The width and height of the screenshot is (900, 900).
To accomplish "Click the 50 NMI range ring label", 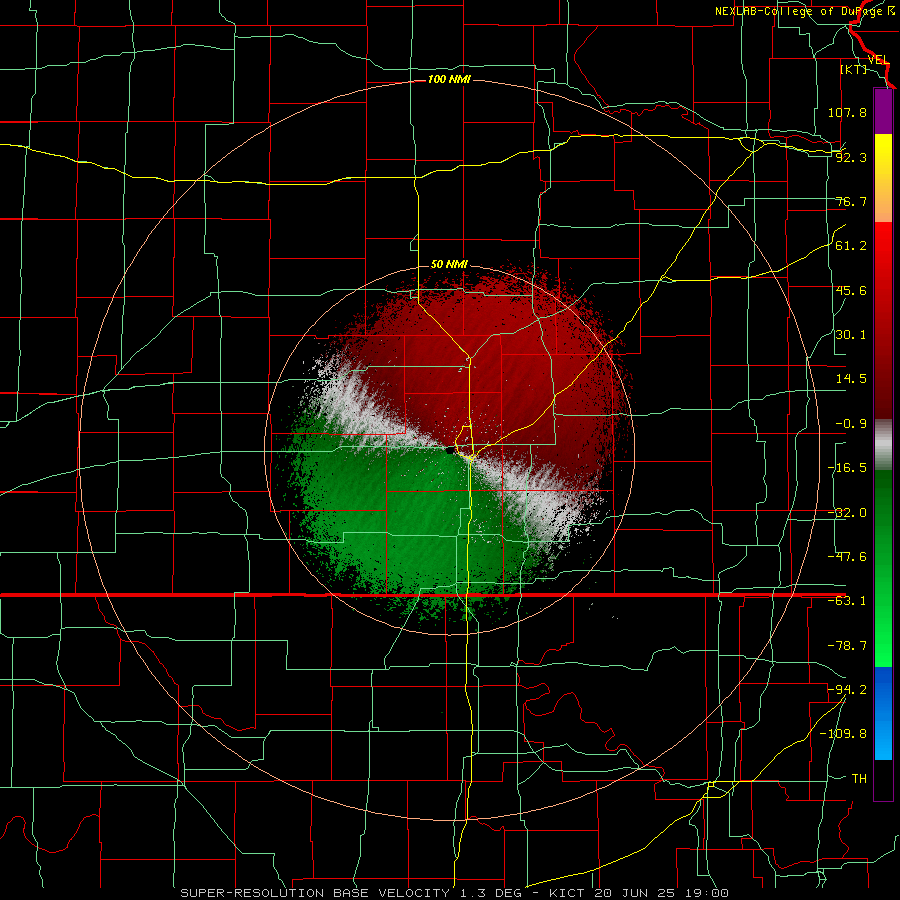I will point(449,264).
